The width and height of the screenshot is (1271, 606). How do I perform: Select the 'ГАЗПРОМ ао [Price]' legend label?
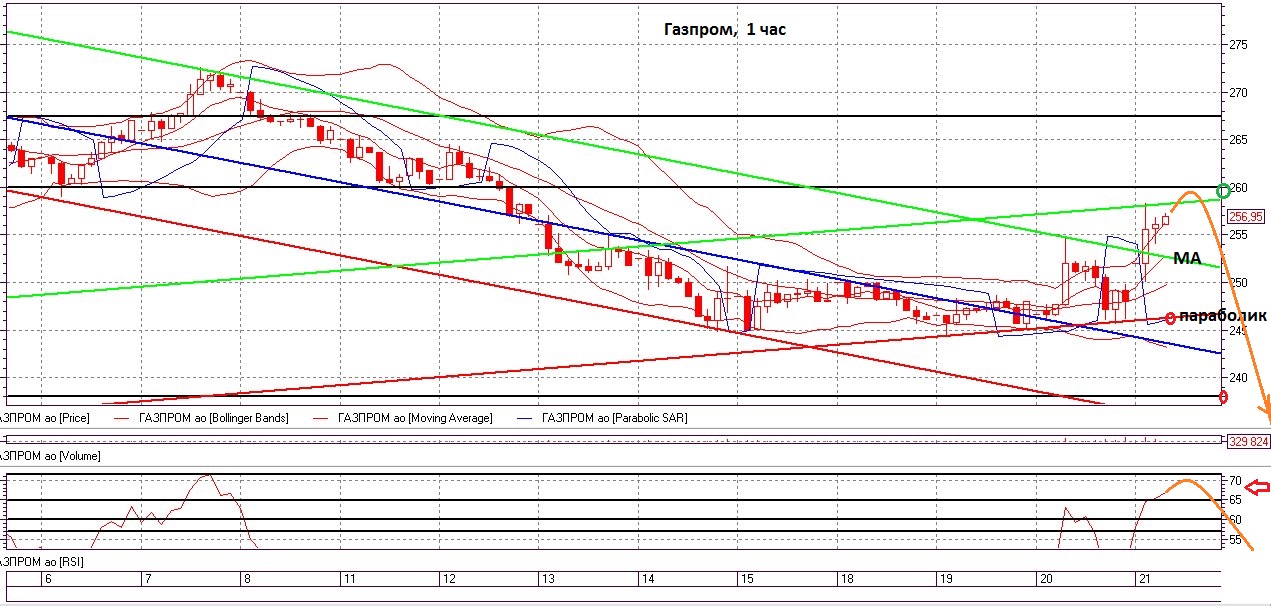(44, 417)
